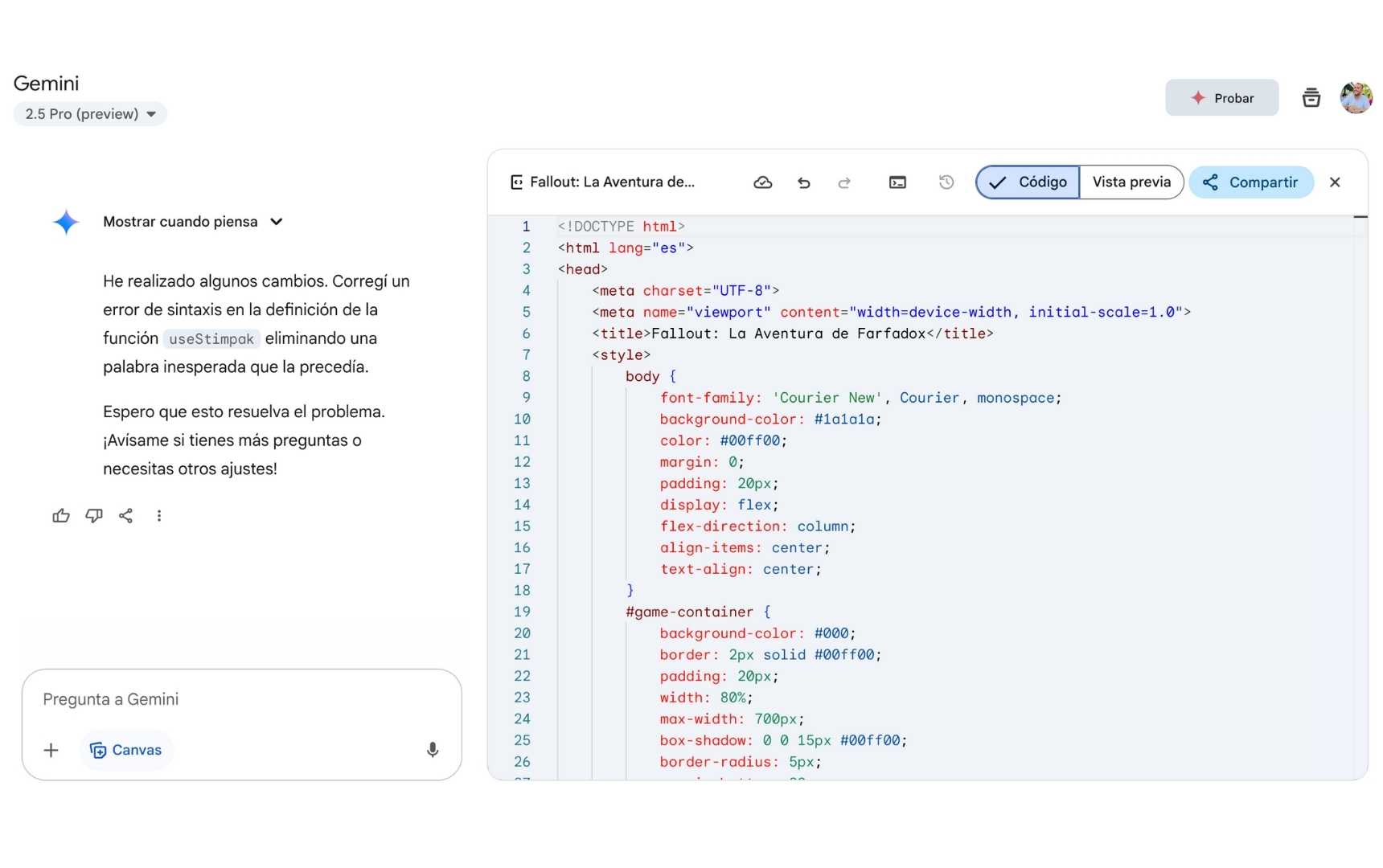This screenshot has height=868, width=1383.
Task: Mark the response with thumbs down
Action: (94, 516)
